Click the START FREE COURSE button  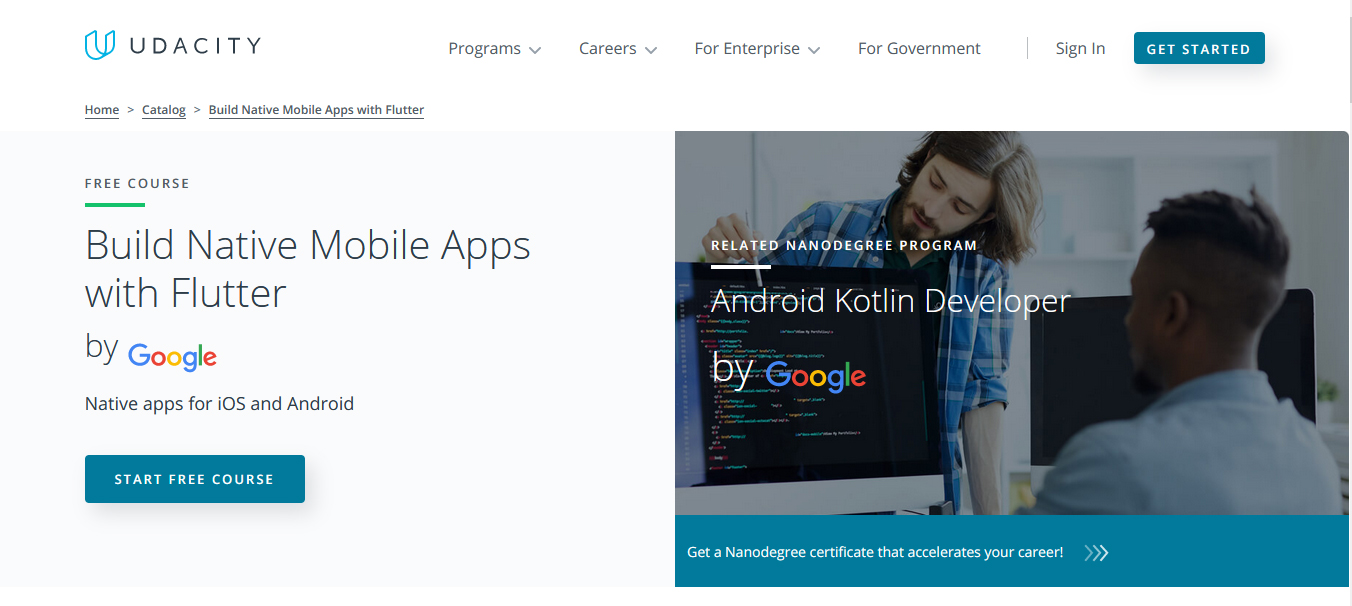tap(195, 479)
